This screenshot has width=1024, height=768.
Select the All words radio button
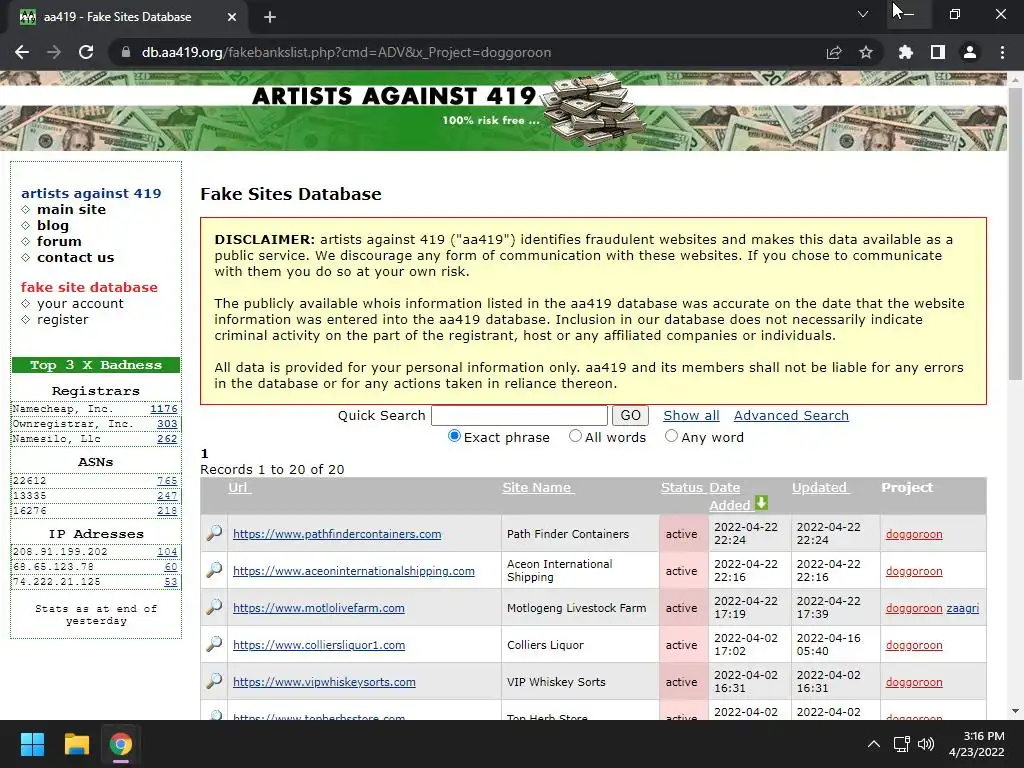575,436
